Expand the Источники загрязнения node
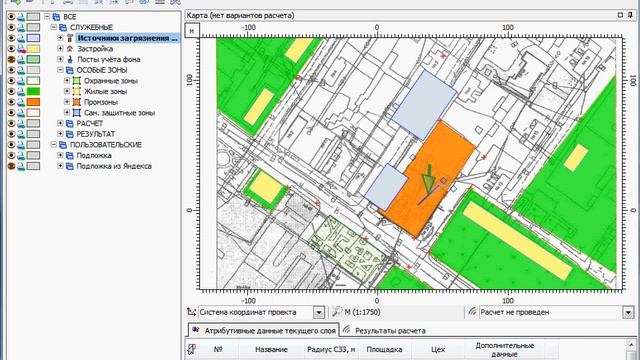Viewport: 640px width, 360px height. tap(60, 38)
